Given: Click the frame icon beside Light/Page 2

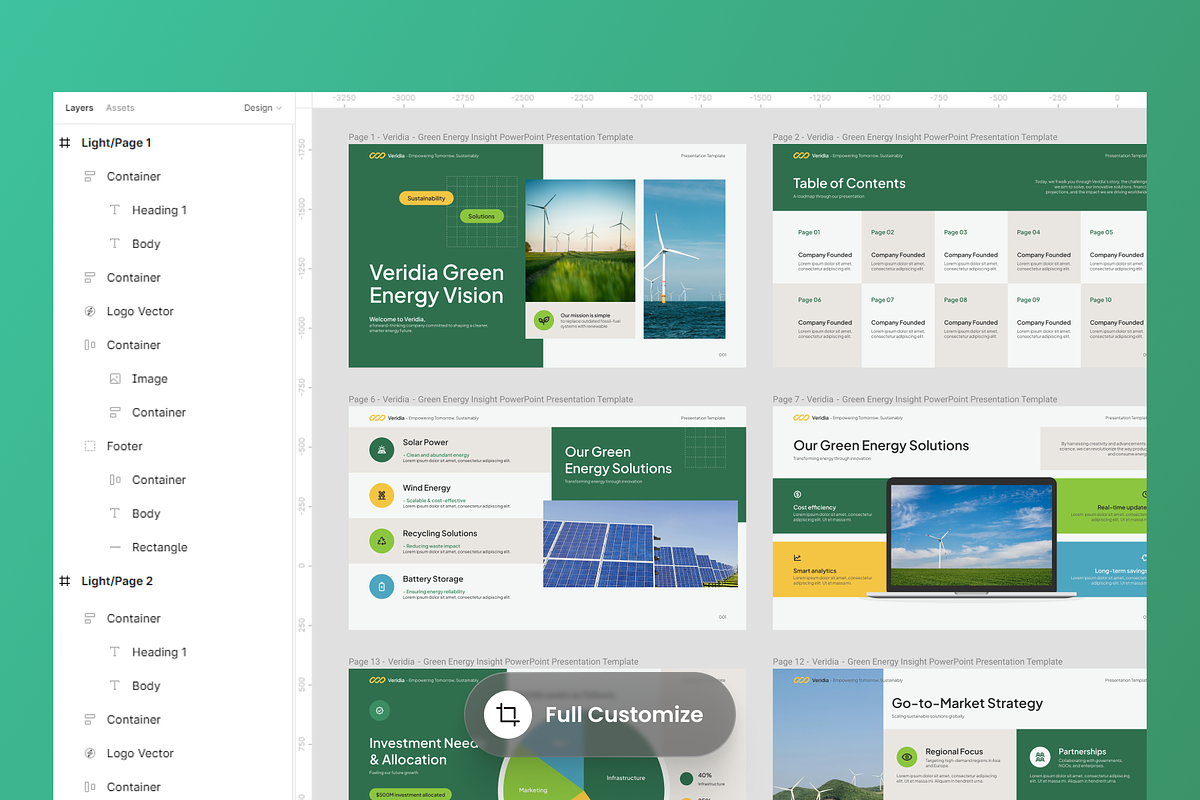Looking at the screenshot, I should point(65,581).
